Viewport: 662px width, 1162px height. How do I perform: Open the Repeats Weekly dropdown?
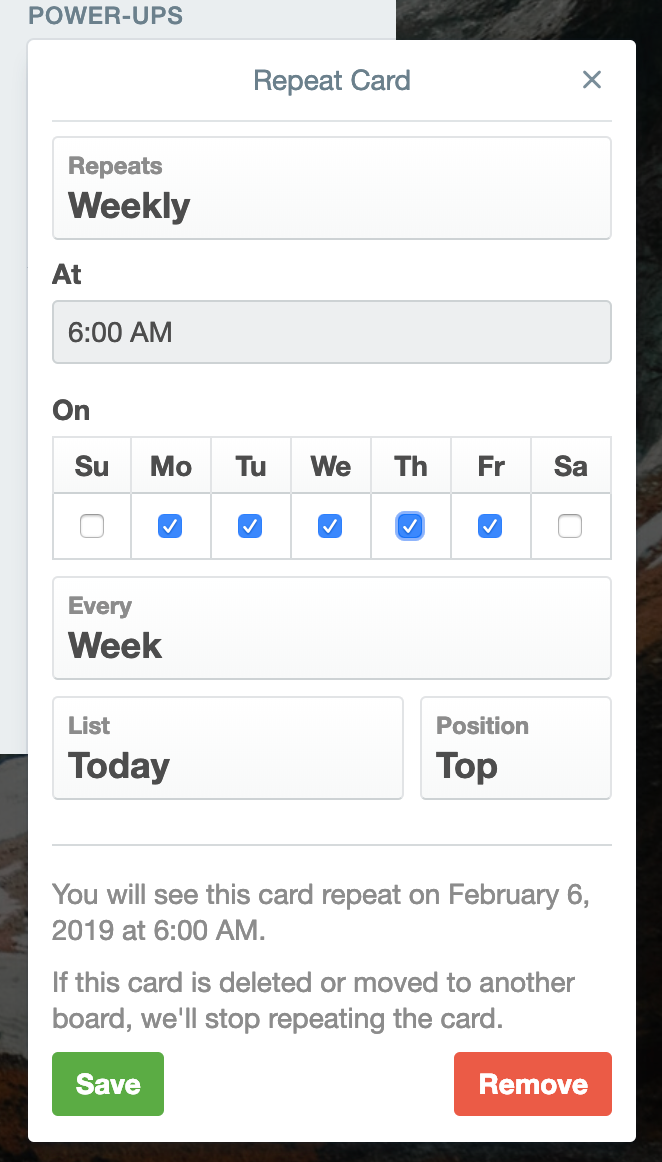pos(332,188)
